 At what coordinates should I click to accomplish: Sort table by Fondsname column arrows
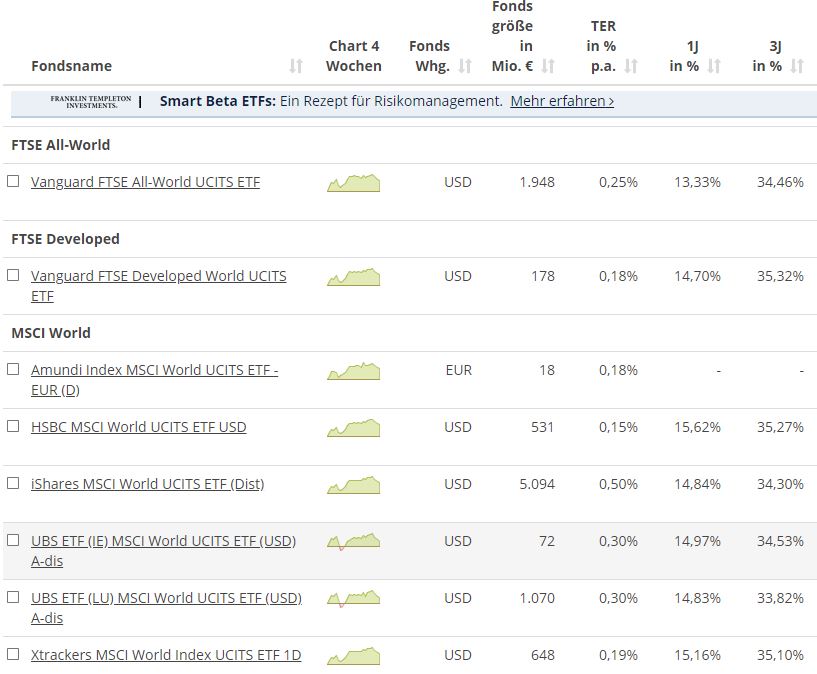click(295, 66)
